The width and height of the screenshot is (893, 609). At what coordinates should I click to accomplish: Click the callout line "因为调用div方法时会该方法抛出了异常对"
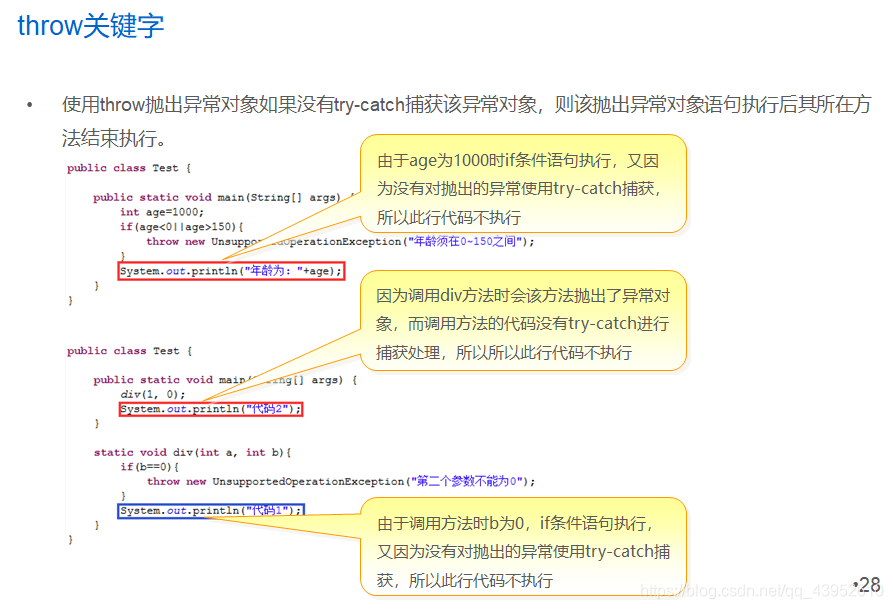coord(523,296)
